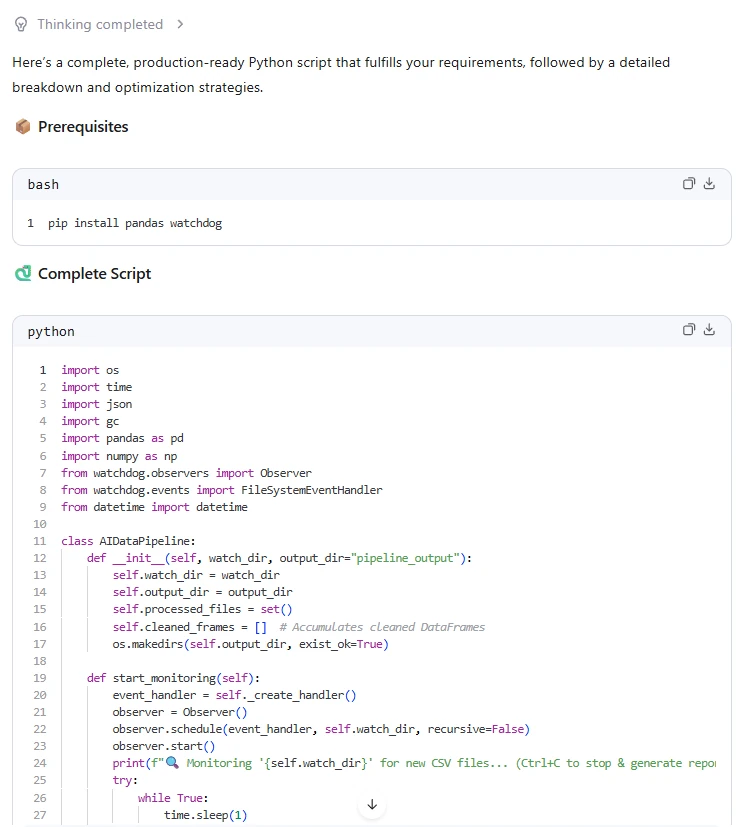736x827 pixels.
Task: Click 'event_handler = self._create_handler()' line
Action: [x=234, y=695]
